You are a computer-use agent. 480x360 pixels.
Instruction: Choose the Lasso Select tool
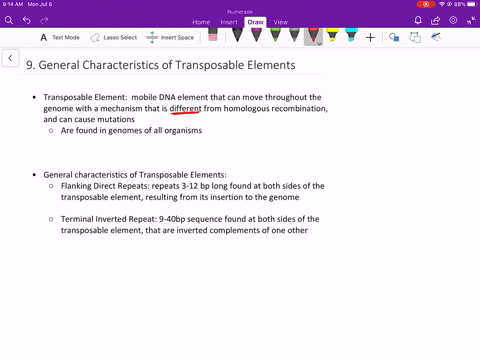tap(114, 37)
